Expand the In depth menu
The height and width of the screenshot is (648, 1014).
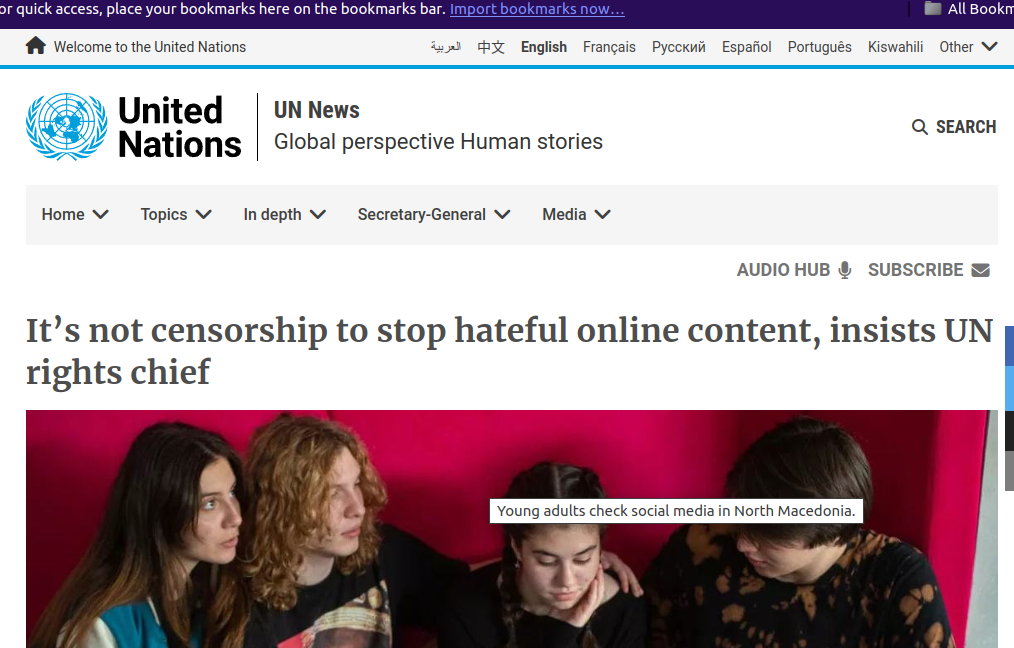click(285, 215)
